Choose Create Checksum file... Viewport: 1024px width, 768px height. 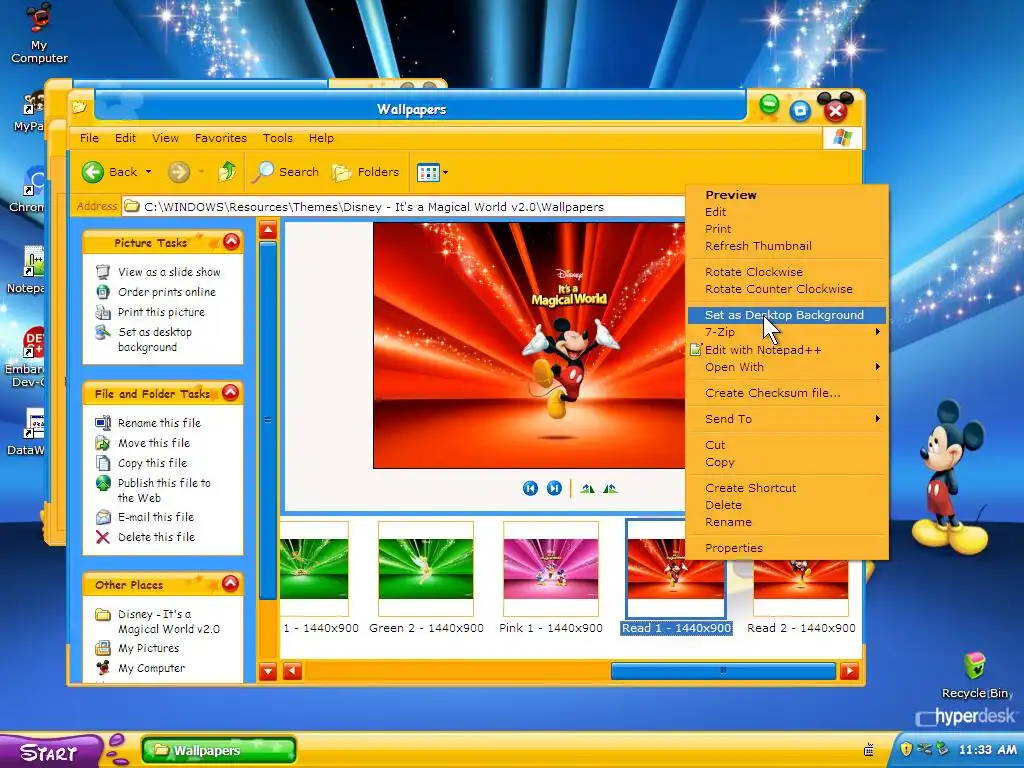coord(786,392)
